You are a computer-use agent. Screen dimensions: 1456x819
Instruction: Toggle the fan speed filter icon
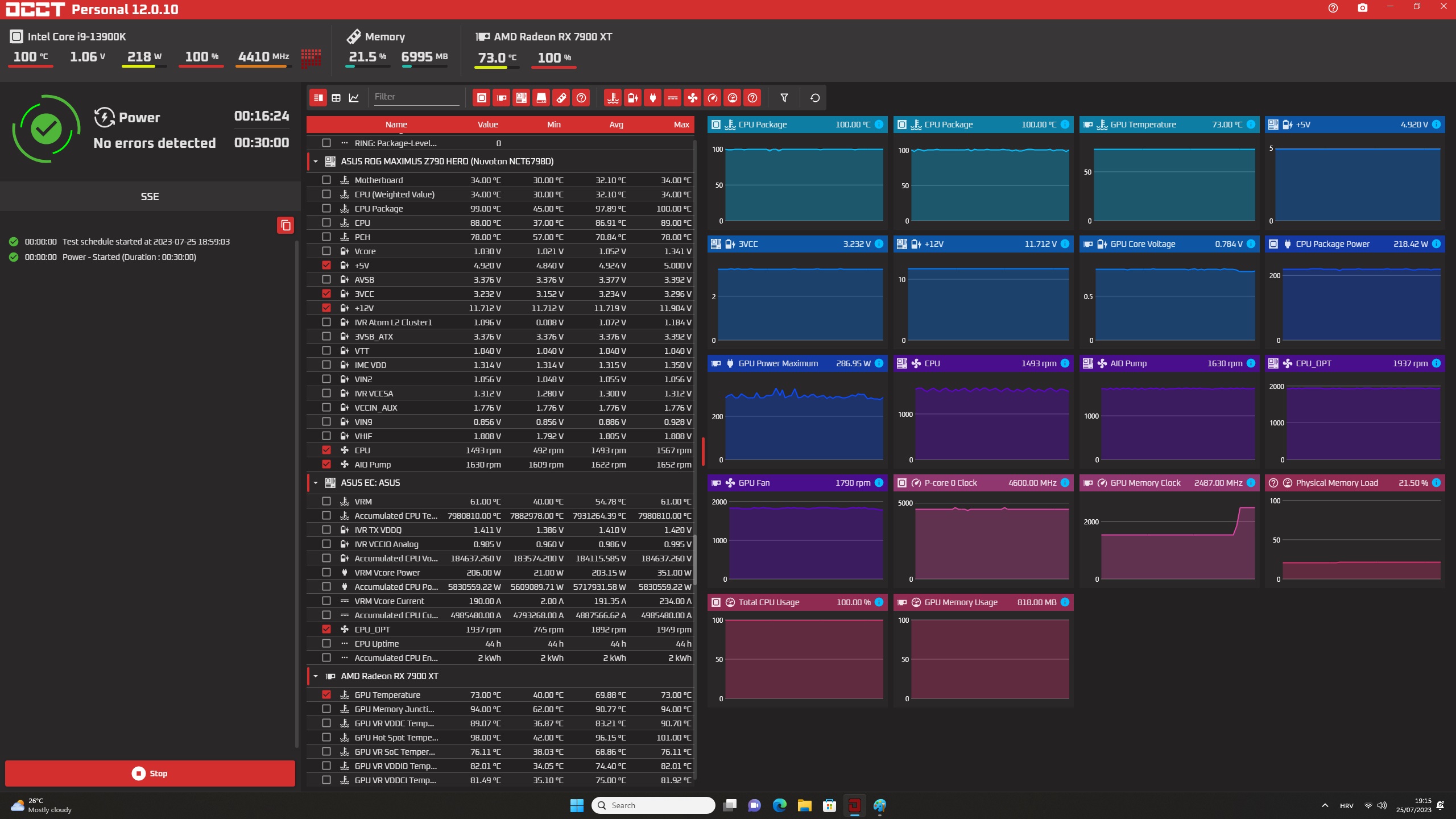(693, 98)
